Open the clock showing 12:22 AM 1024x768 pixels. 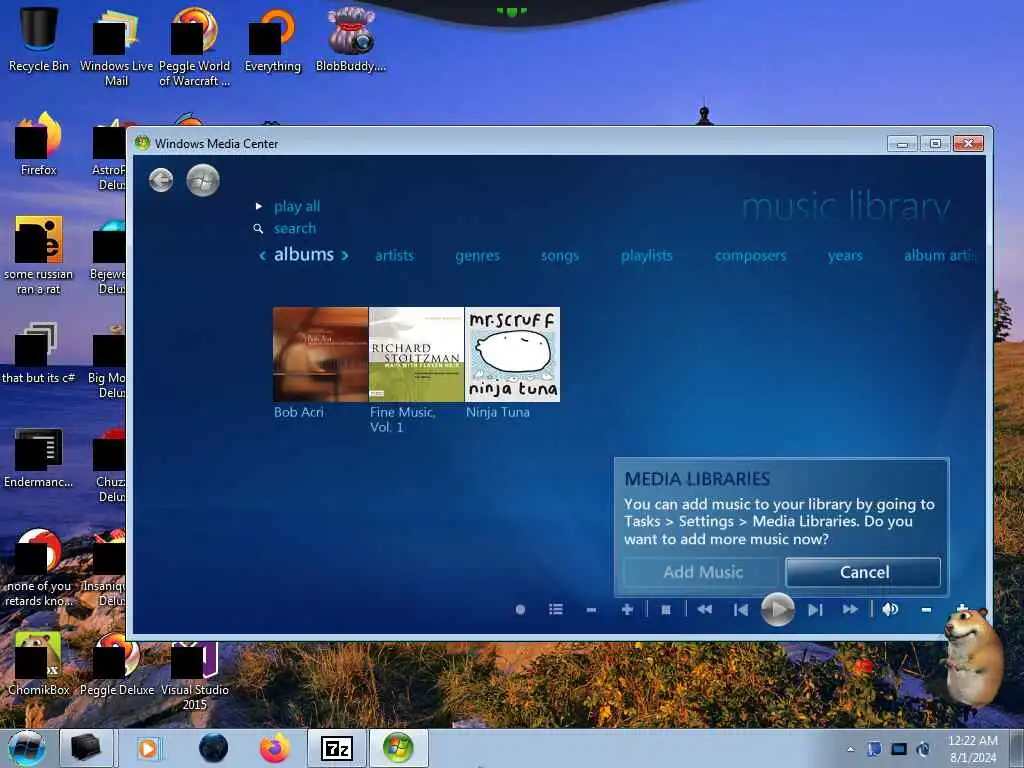point(973,748)
